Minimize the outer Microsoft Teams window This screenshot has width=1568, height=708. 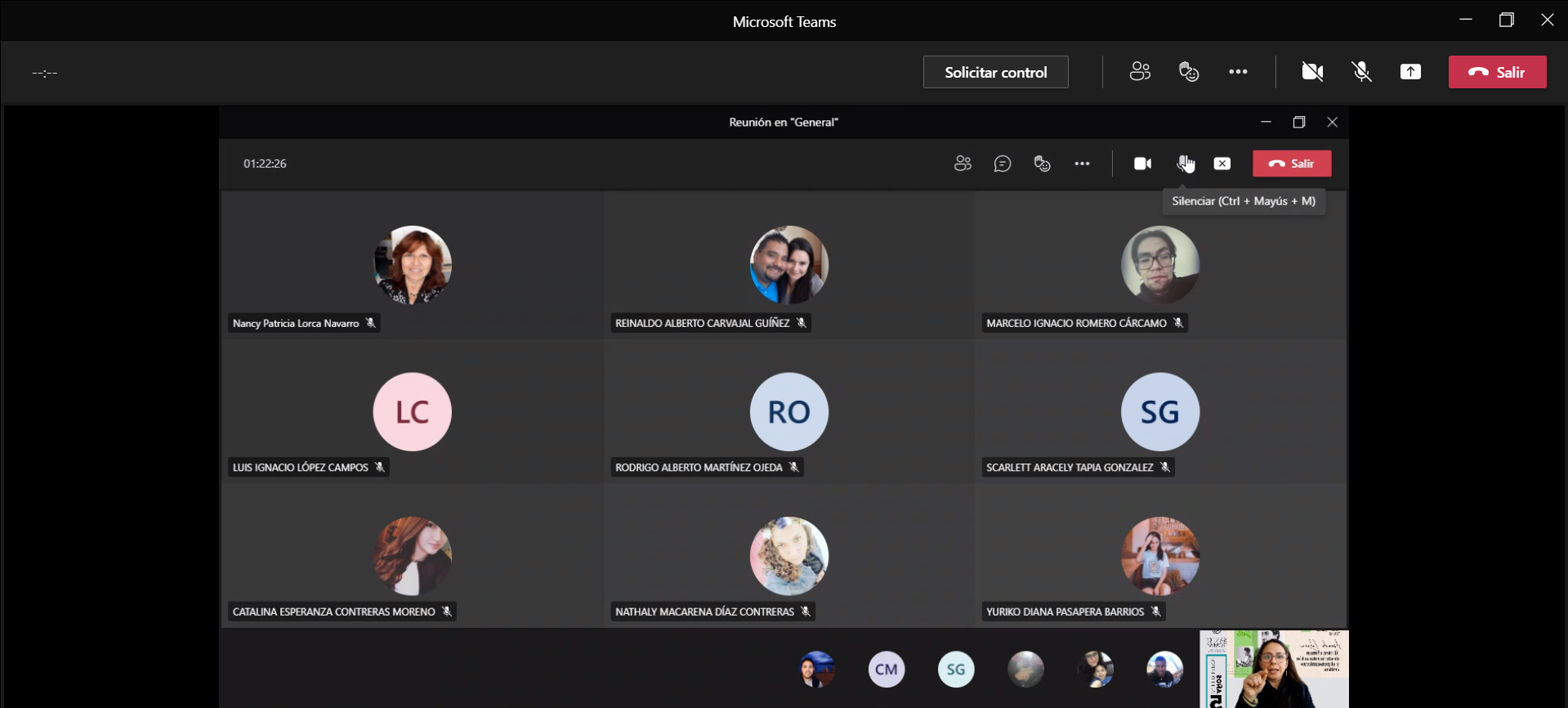tap(1466, 20)
